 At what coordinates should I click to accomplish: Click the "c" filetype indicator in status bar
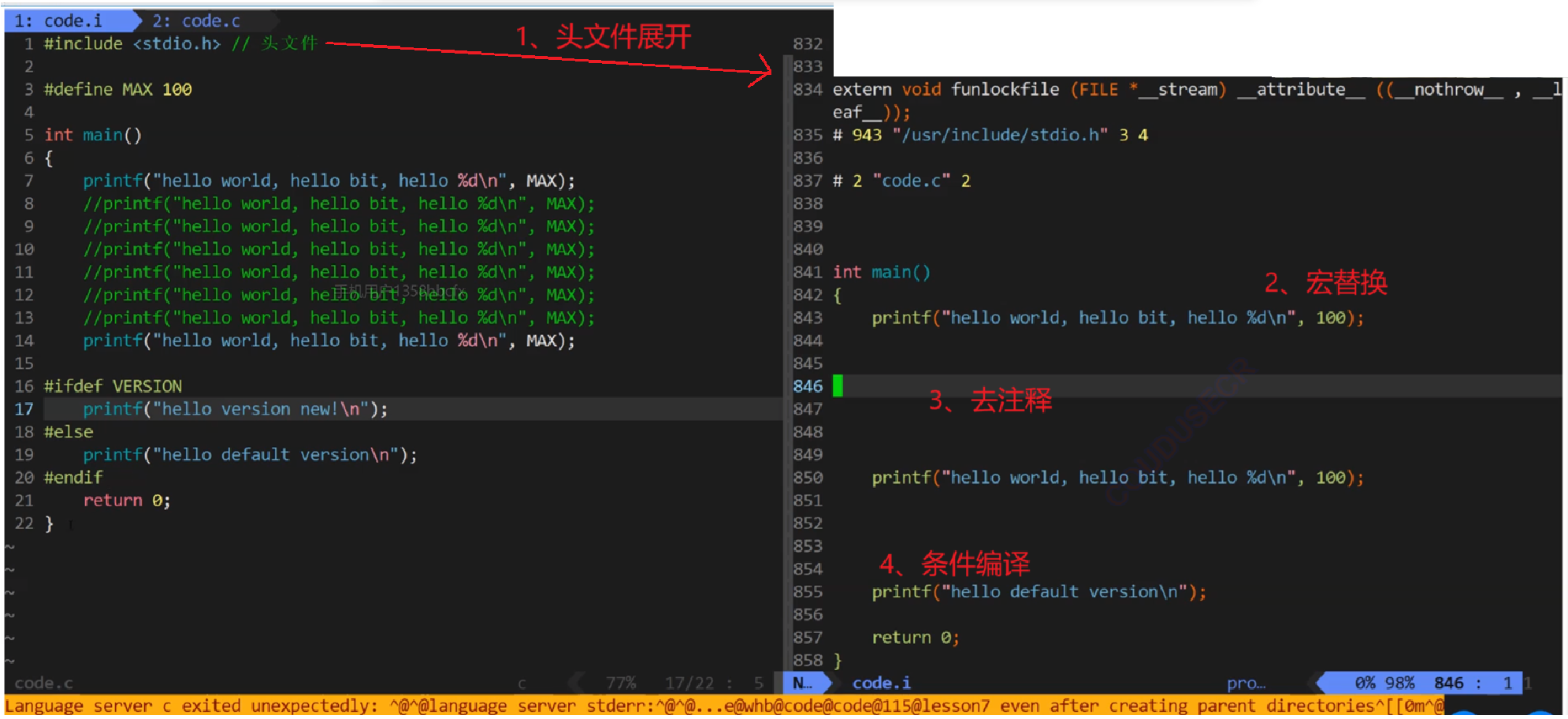(x=522, y=684)
